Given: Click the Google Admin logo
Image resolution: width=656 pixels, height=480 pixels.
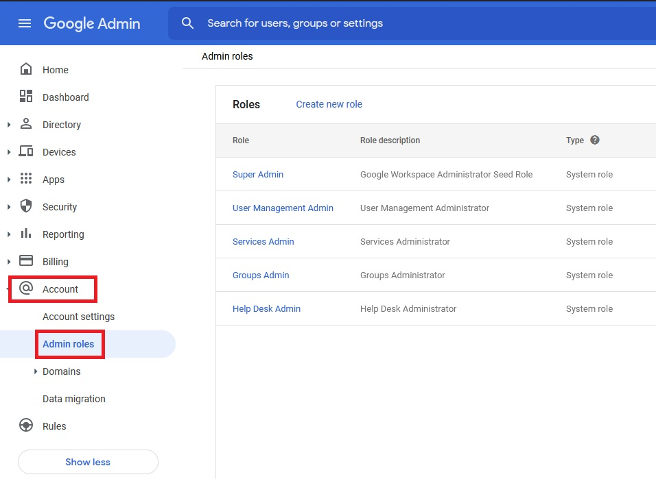Looking at the screenshot, I should pyautogui.click(x=92, y=23).
